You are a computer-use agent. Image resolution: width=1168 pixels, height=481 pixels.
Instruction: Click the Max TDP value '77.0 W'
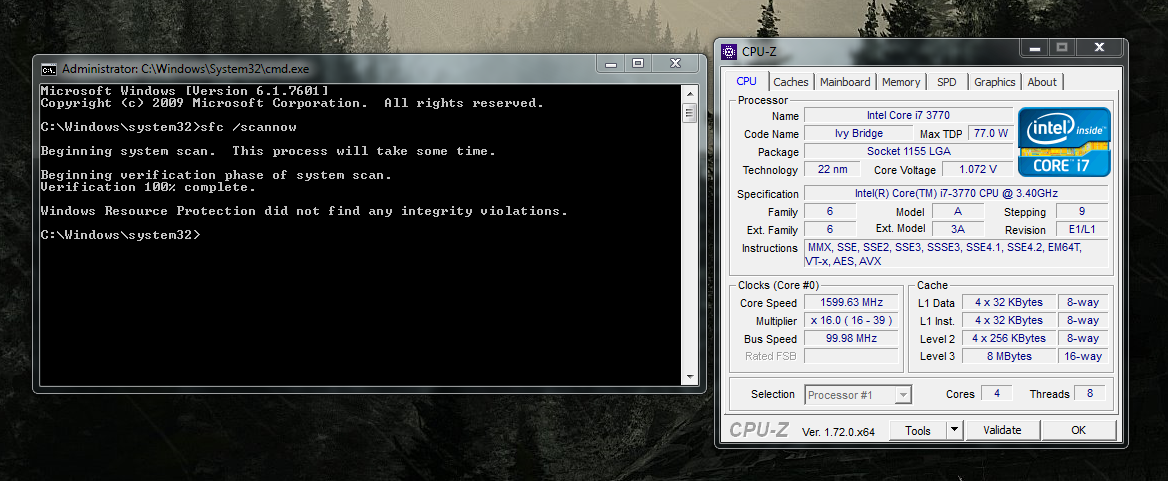pyautogui.click(x=991, y=133)
